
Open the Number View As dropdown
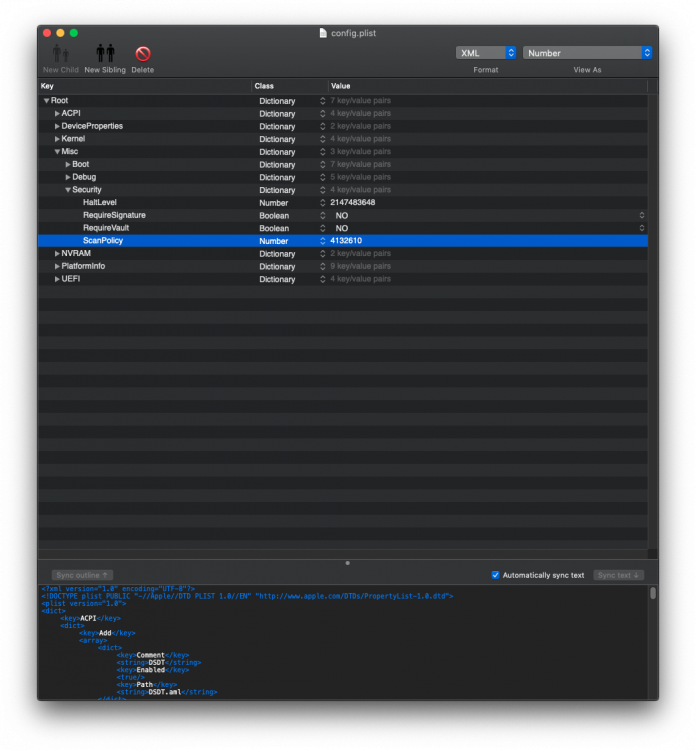[587, 53]
